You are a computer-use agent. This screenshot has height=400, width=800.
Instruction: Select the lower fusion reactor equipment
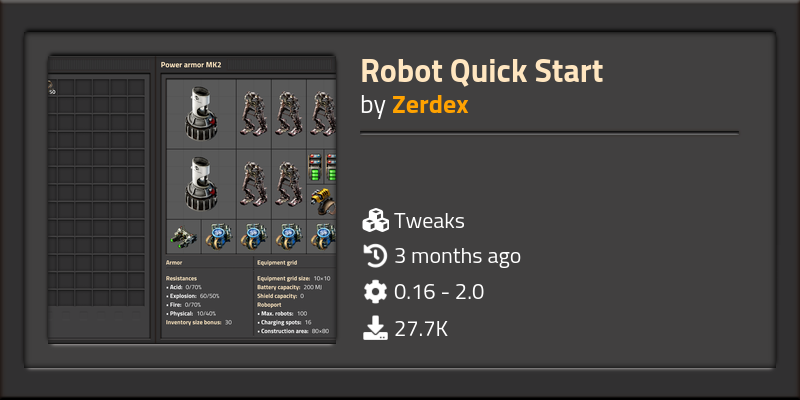tap(201, 185)
